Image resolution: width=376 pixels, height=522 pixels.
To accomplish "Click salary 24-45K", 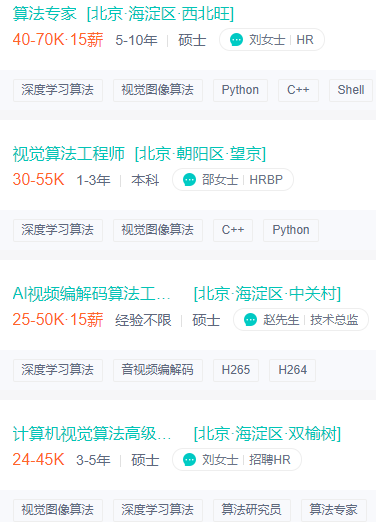I will tap(38, 460).
